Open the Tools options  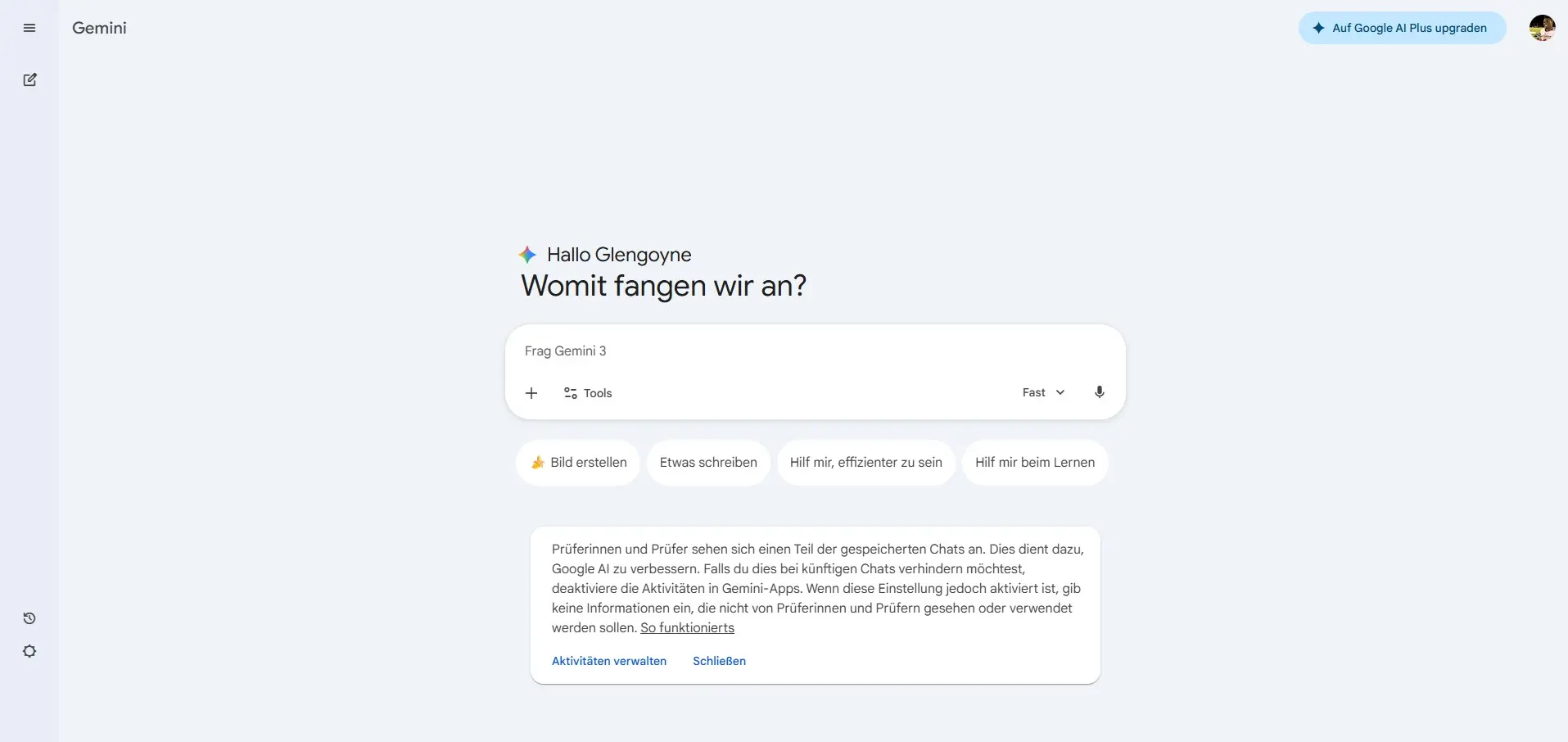tap(588, 393)
